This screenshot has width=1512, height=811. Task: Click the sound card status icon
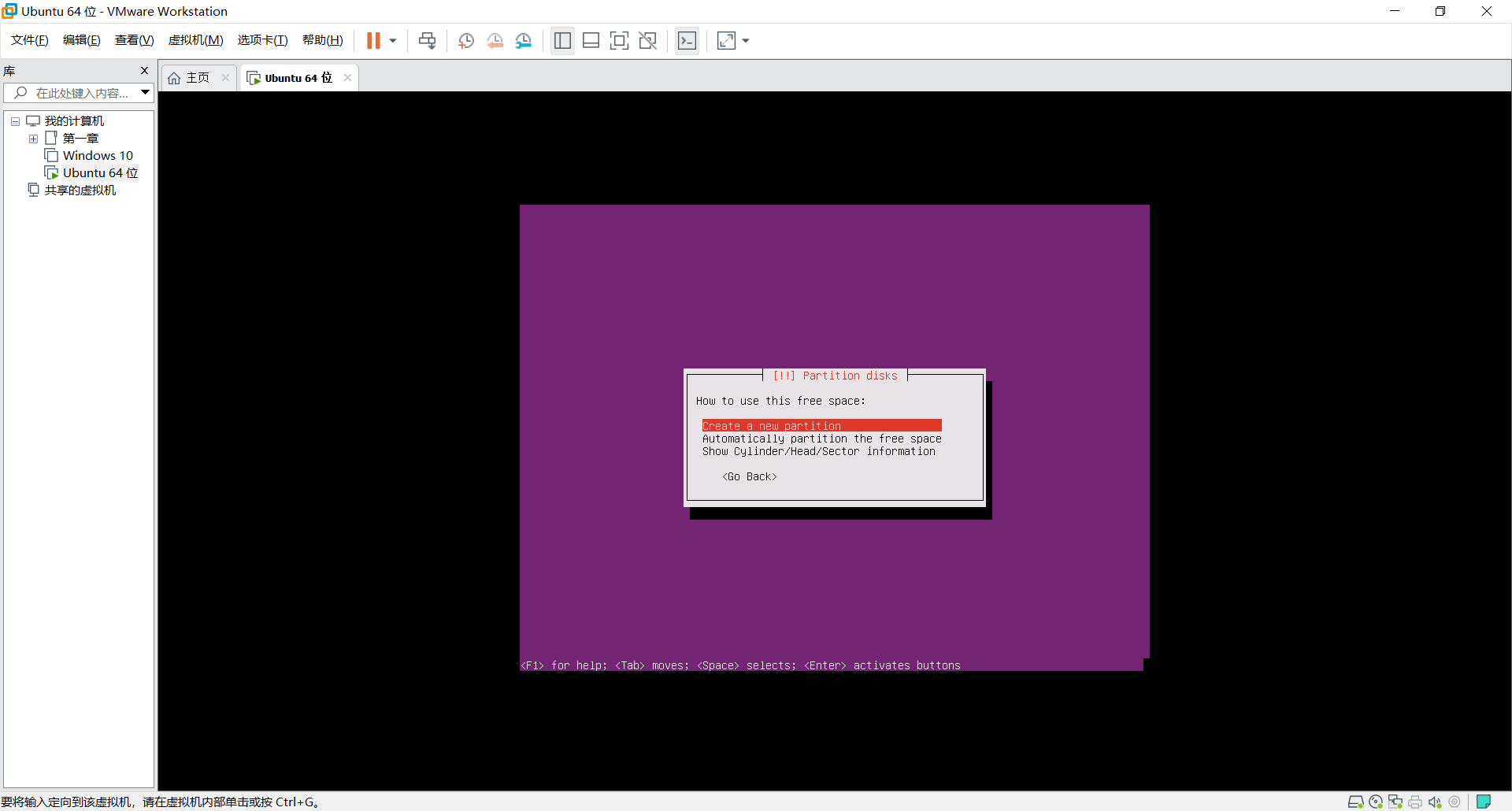point(1435,802)
